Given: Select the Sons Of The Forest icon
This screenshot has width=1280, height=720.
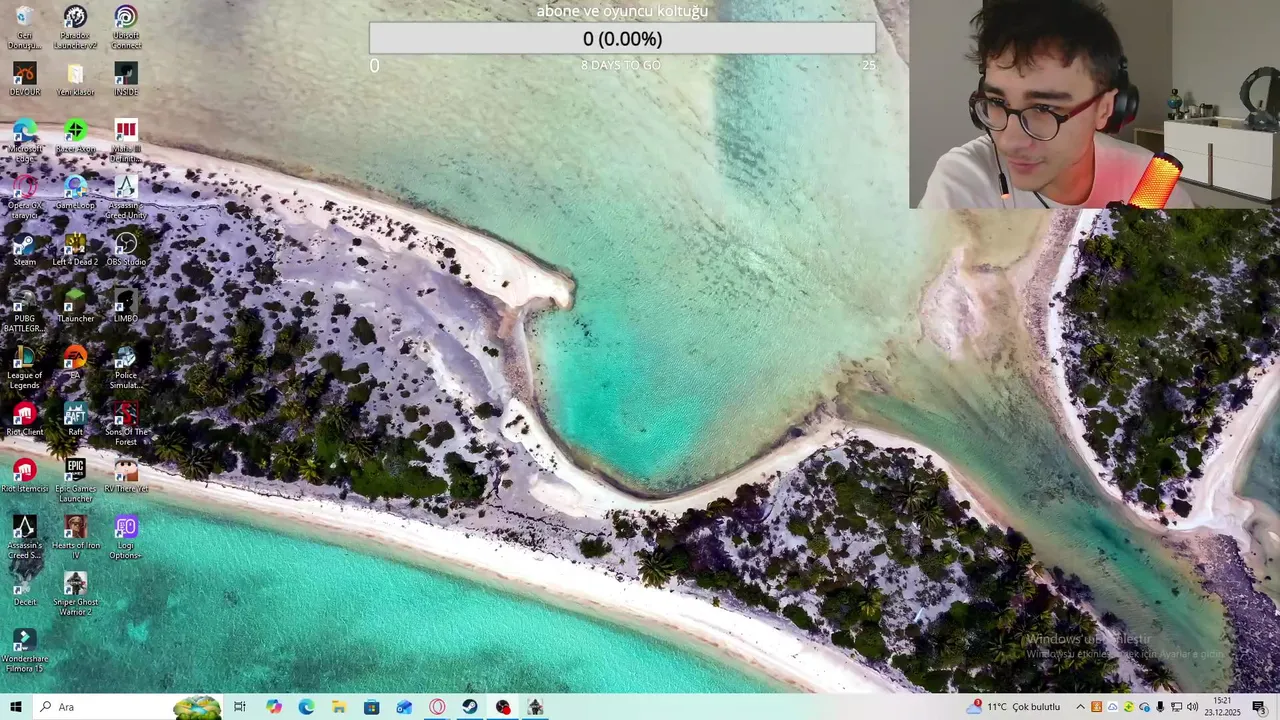Looking at the screenshot, I should click(125, 424).
